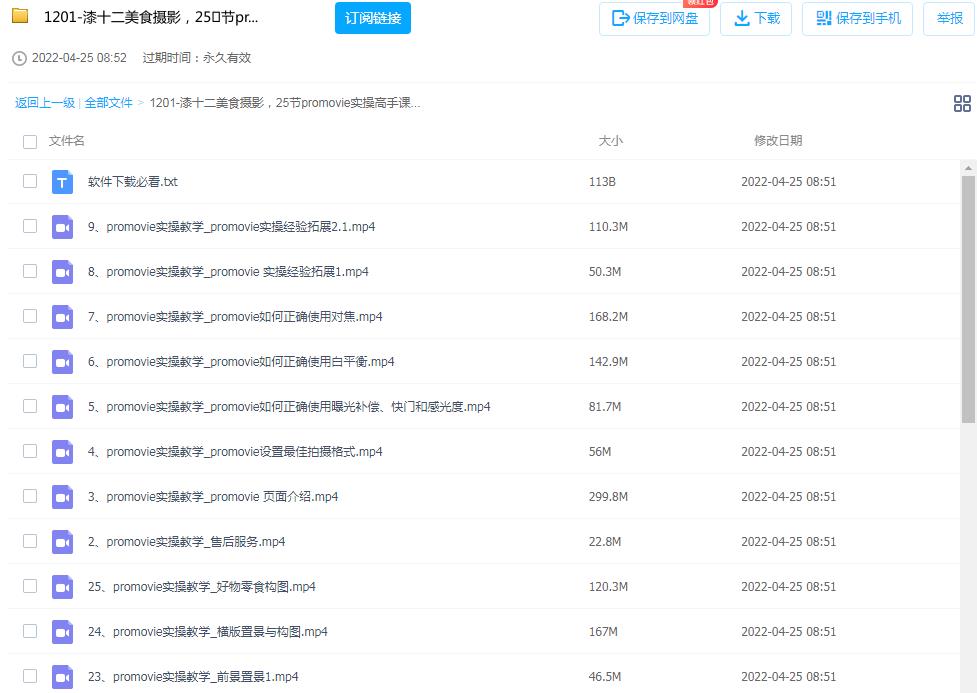This screenshot has width=979, height=693.
Task: Click the 168.2M size value
Action: point(608,317)
